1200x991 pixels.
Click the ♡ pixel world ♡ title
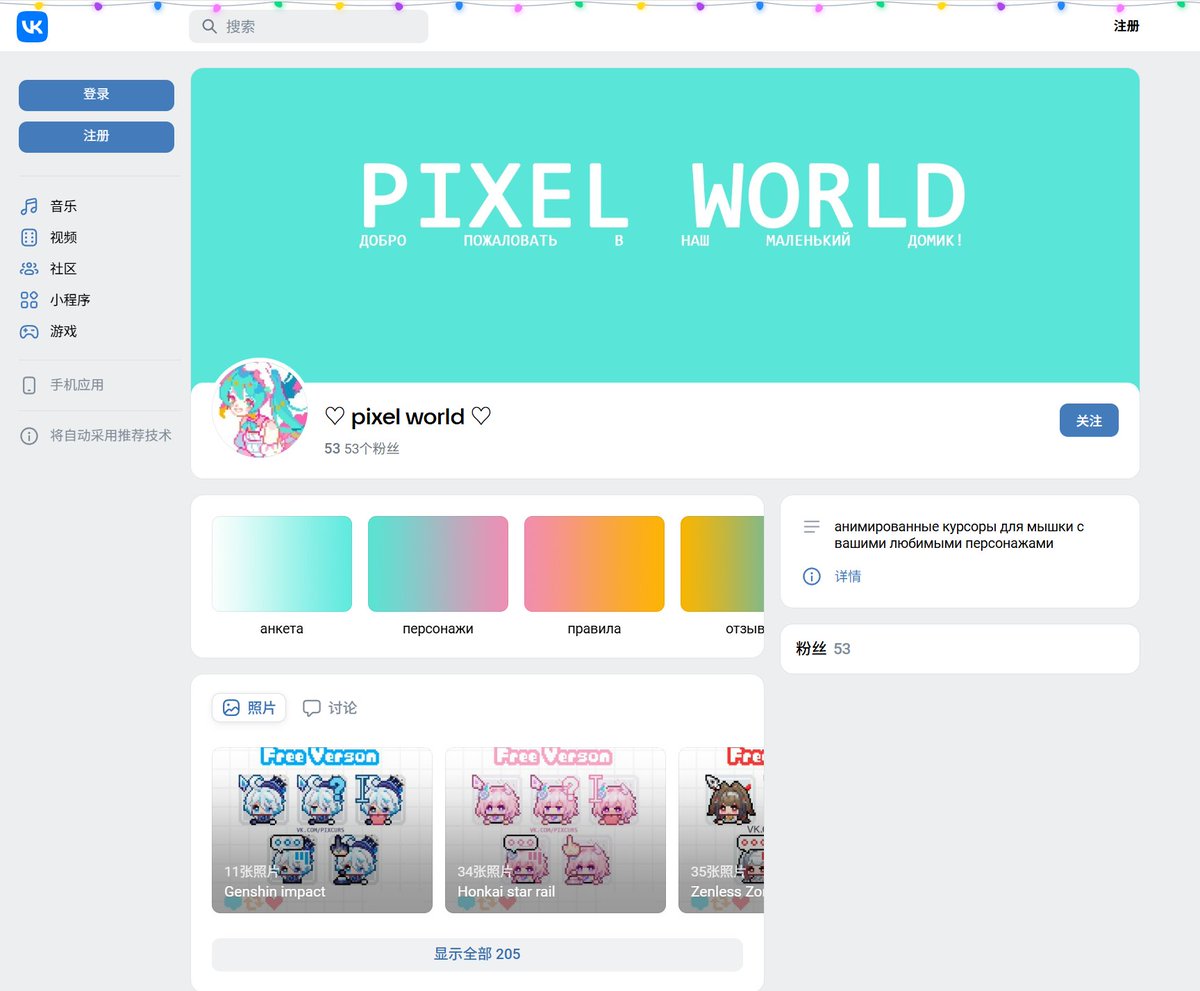(408, 416)
